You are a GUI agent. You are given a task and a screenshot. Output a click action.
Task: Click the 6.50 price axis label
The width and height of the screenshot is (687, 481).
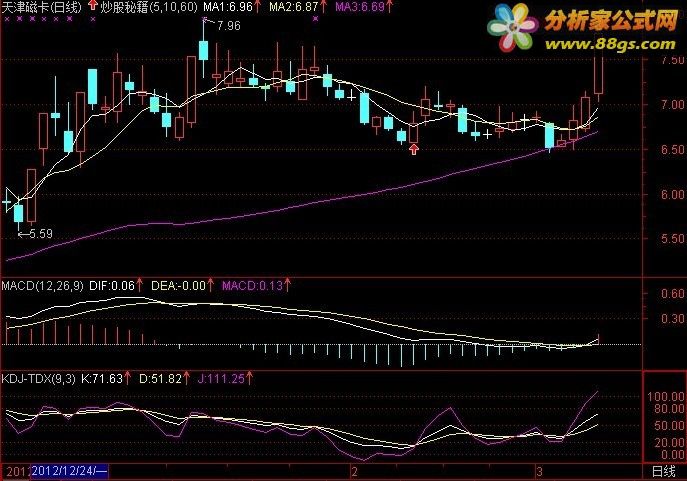(x=673, y=150)
